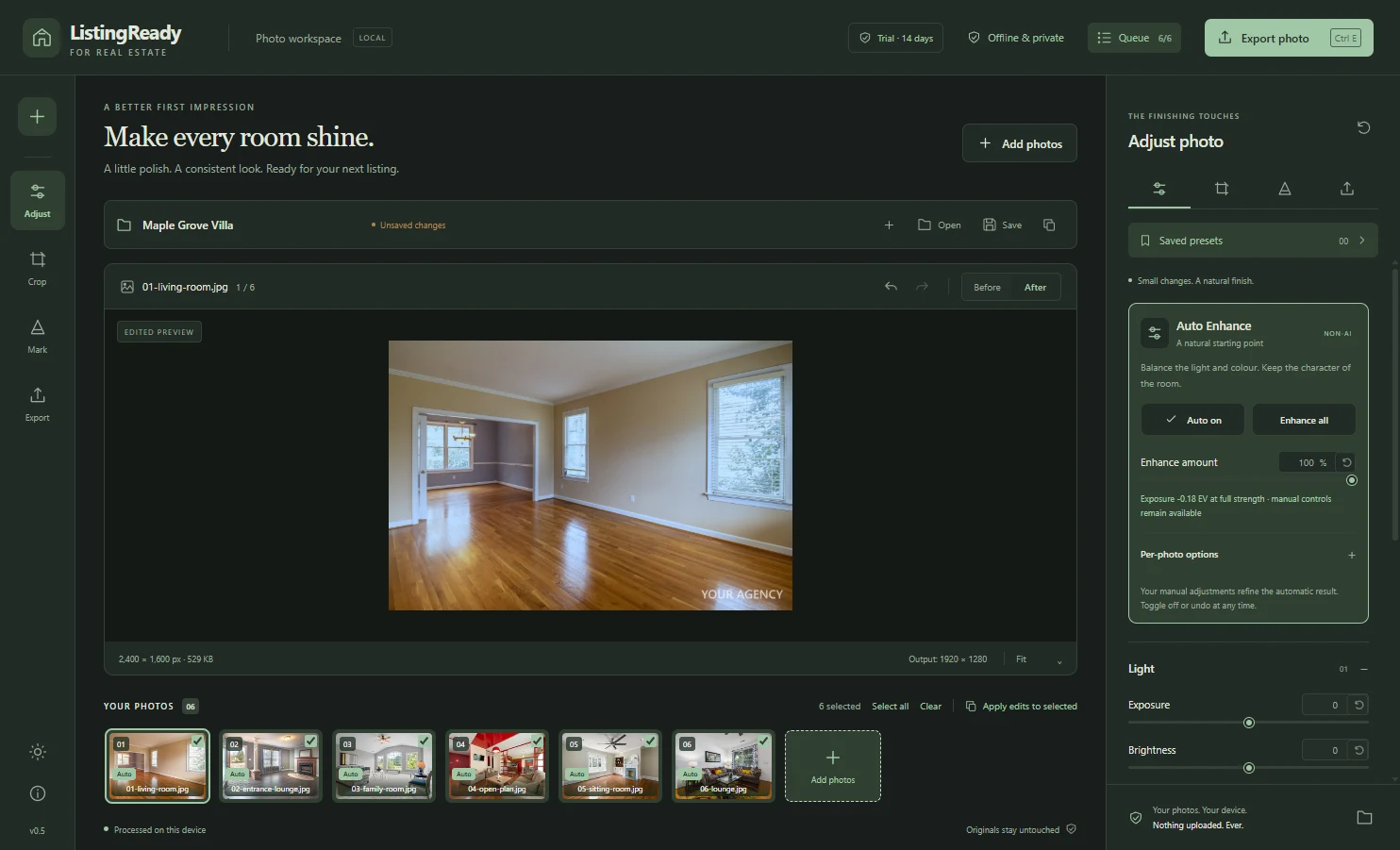Open the info icon in sidebar

(x=38, y=793)
